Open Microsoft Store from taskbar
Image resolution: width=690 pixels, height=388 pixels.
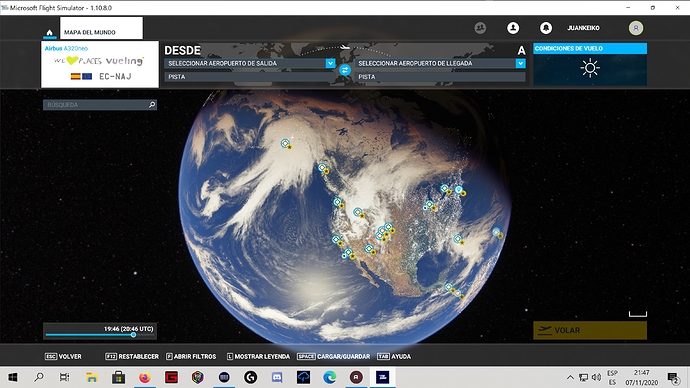tap(118, 377)
